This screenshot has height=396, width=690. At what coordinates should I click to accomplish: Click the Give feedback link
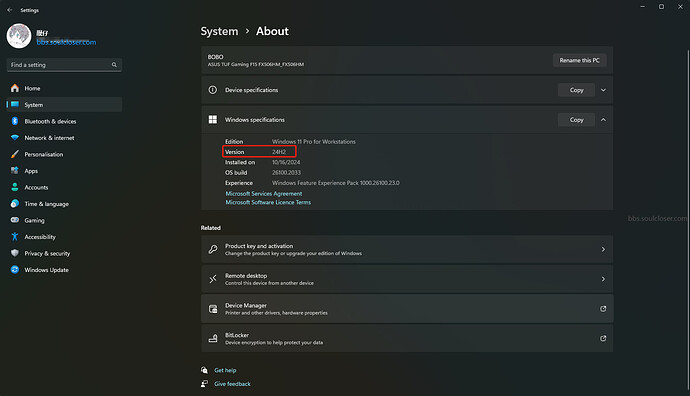click(232, 384)
